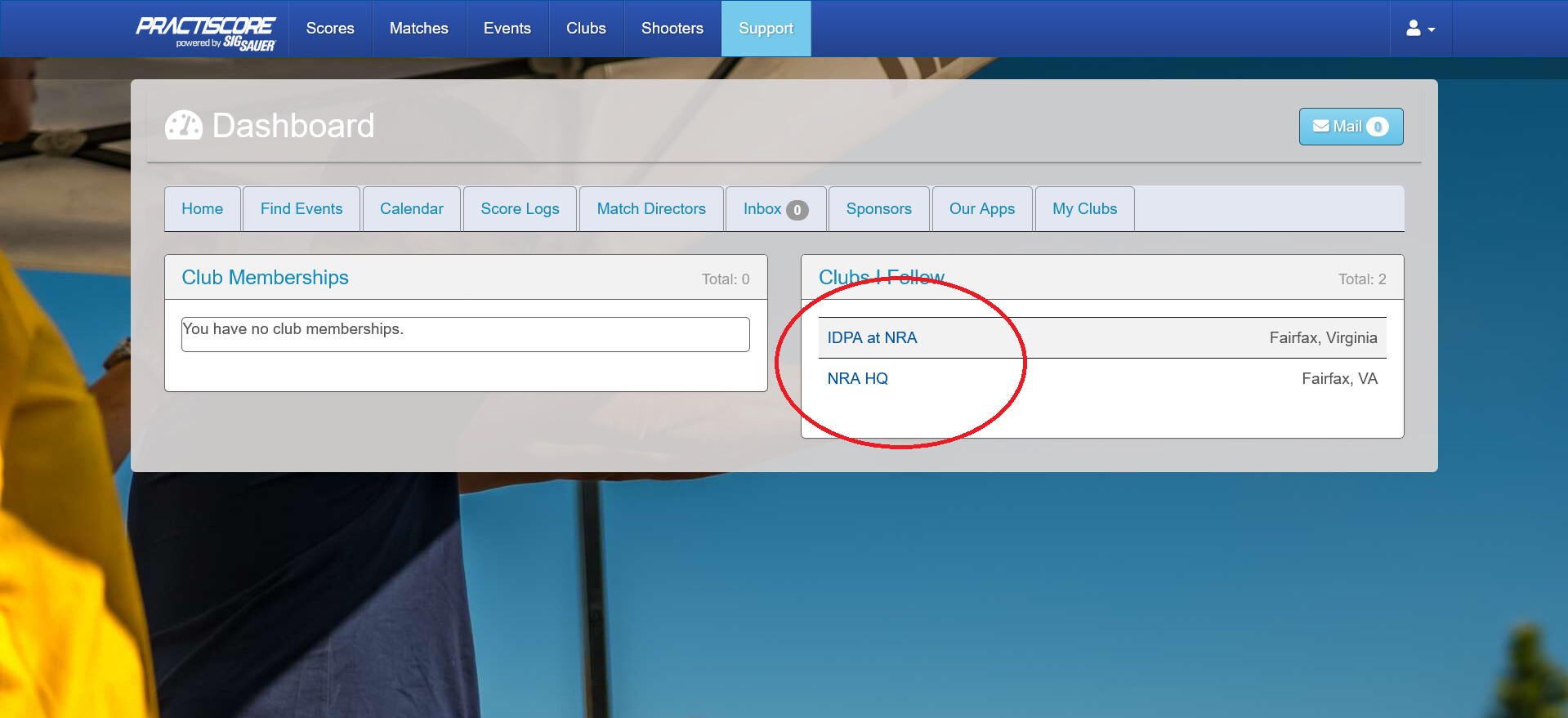The height and width of the screenshot is (718, 1568).
Task: Open the Score Logs tab
Action: [520, 209]
